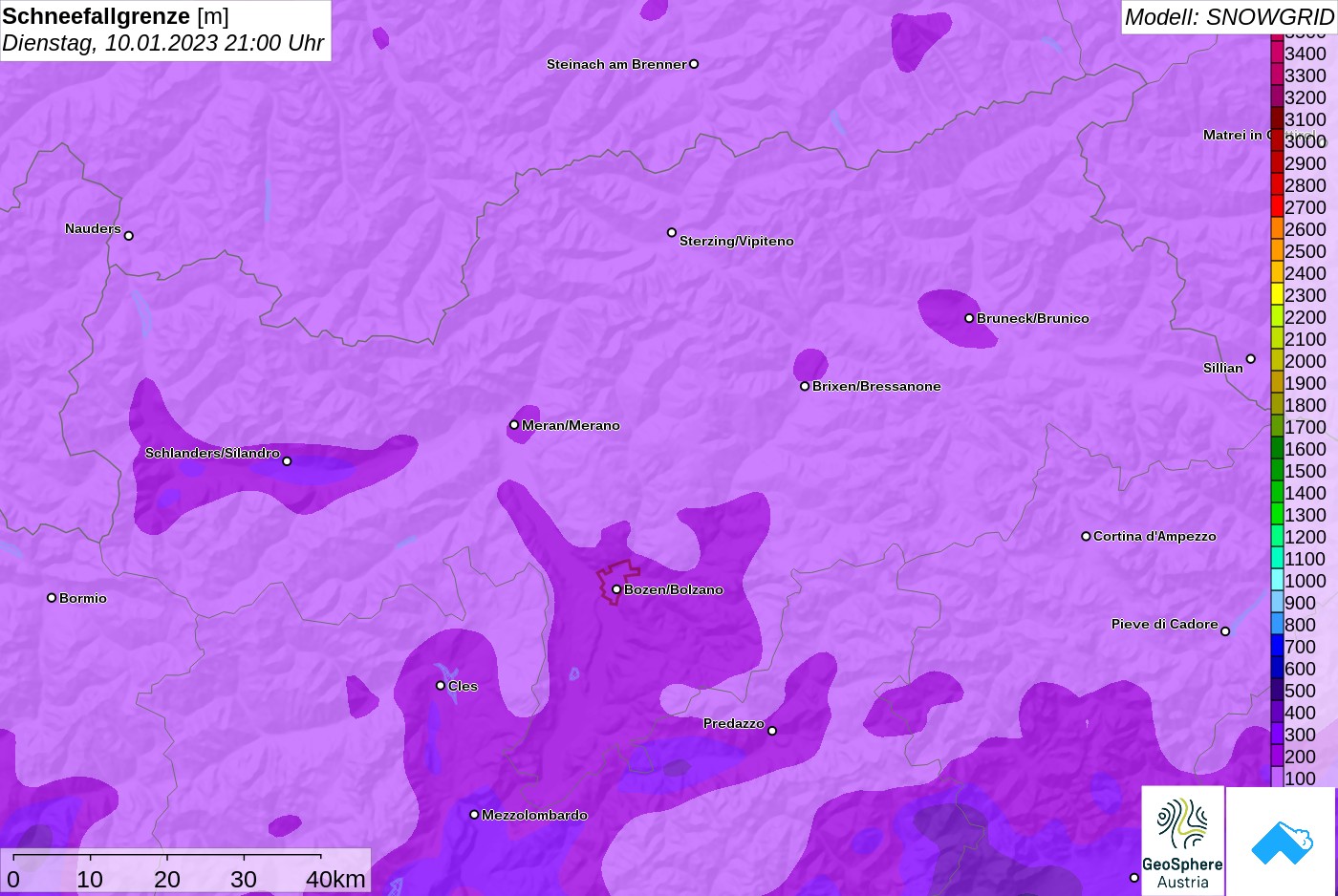
Task: Click the Sillian location marker dot
Action: pyautogui.click(x=1251, y=359)
